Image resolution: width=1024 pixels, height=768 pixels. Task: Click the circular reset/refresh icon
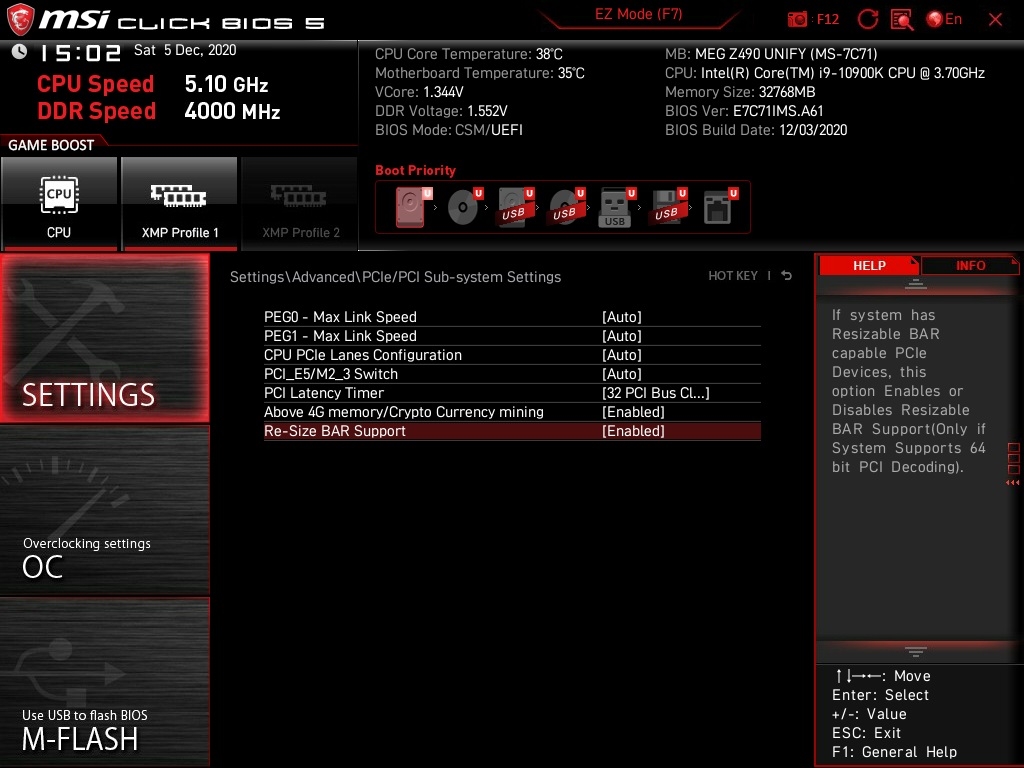tap(867, 19)
